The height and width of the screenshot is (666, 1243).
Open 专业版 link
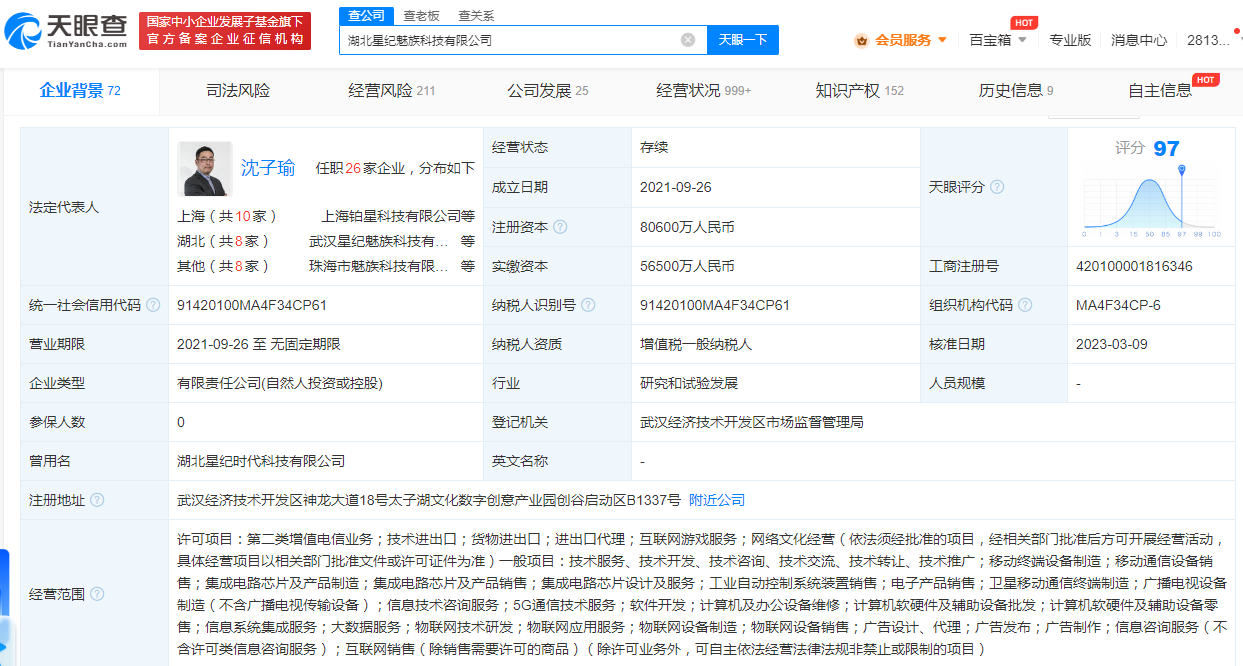(x=1070, y=40)
